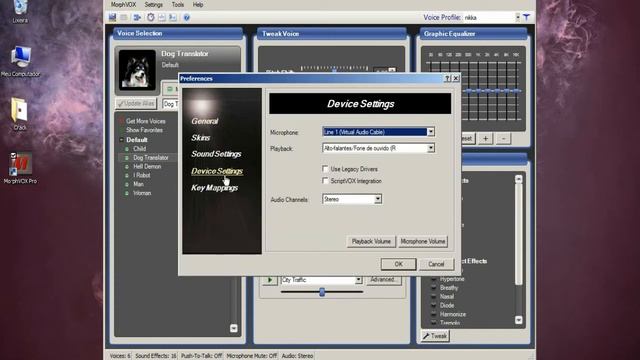Click 'Audio: Stereo' in status bar
This screenshot has width=640, height=360.
tap(297, 356)
